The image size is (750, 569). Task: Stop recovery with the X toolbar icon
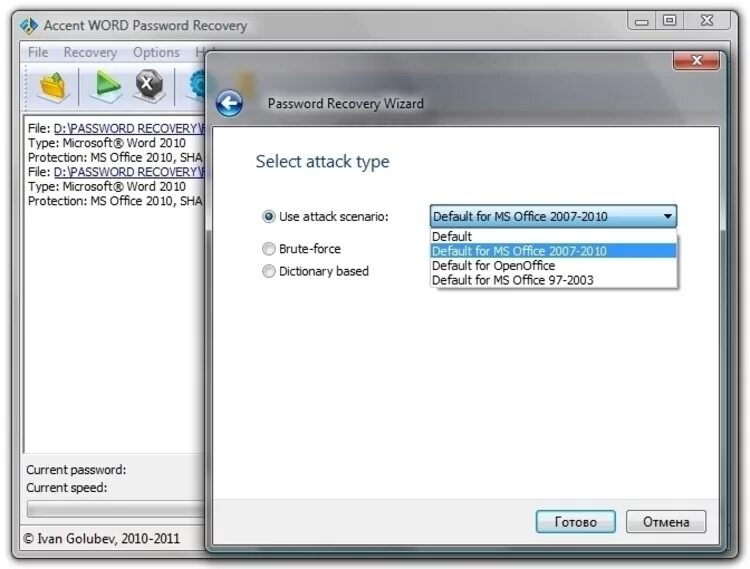tap(149, 86)
